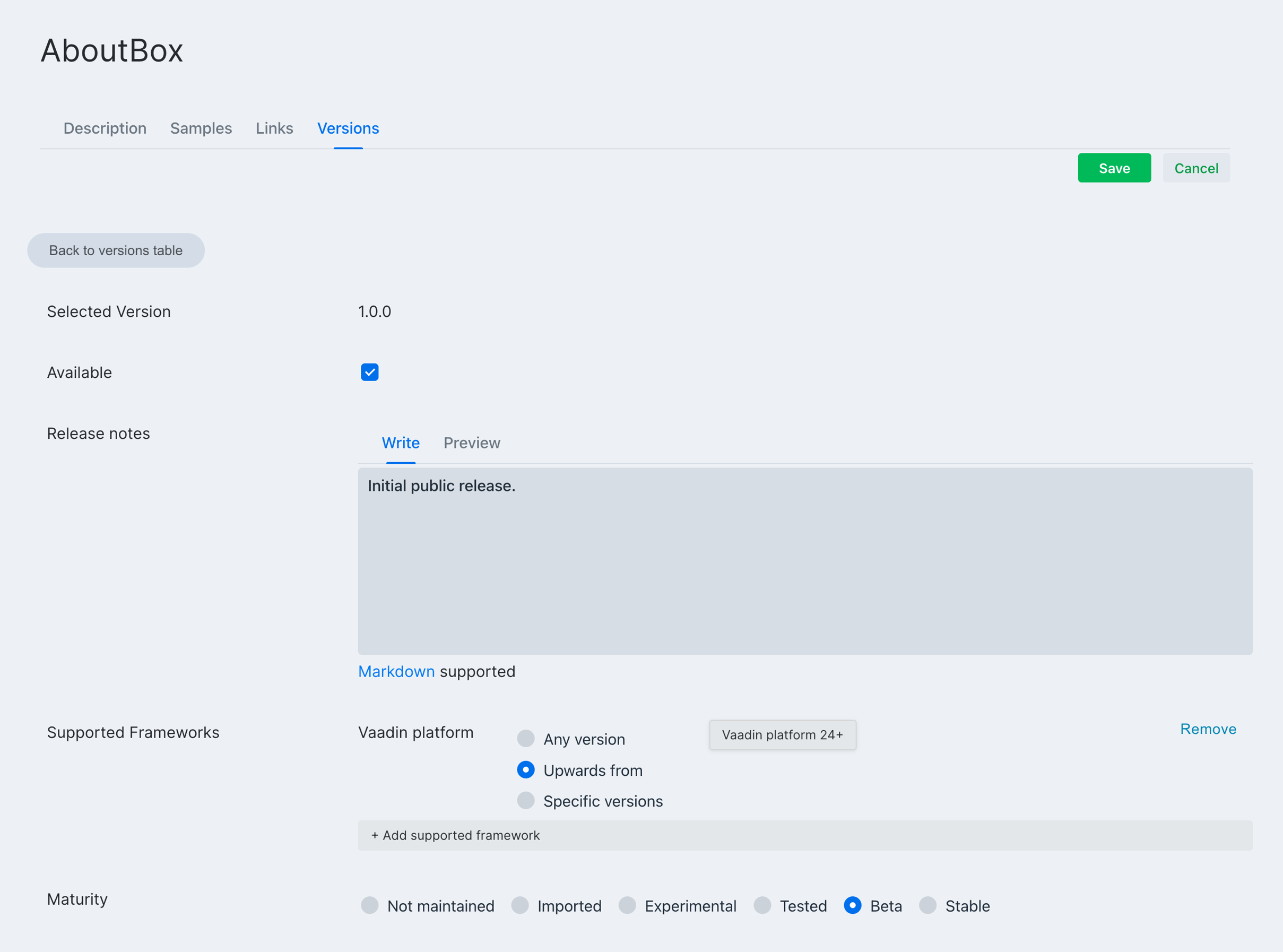The width and height of the screenshot is (1283, 952).
Task: Select the Beta maturity option
Action: [x=852, y=905]
